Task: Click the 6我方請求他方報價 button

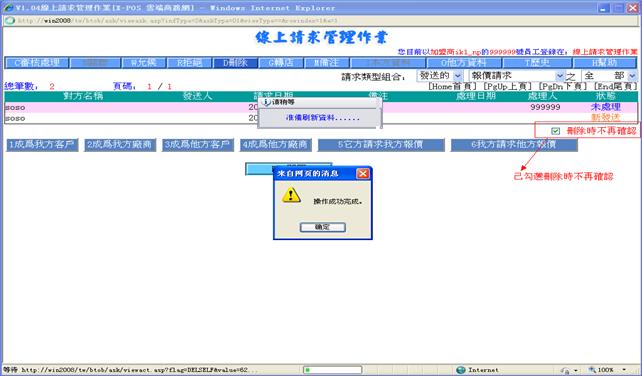Action: pyautogui.click(x=514, y=145)
